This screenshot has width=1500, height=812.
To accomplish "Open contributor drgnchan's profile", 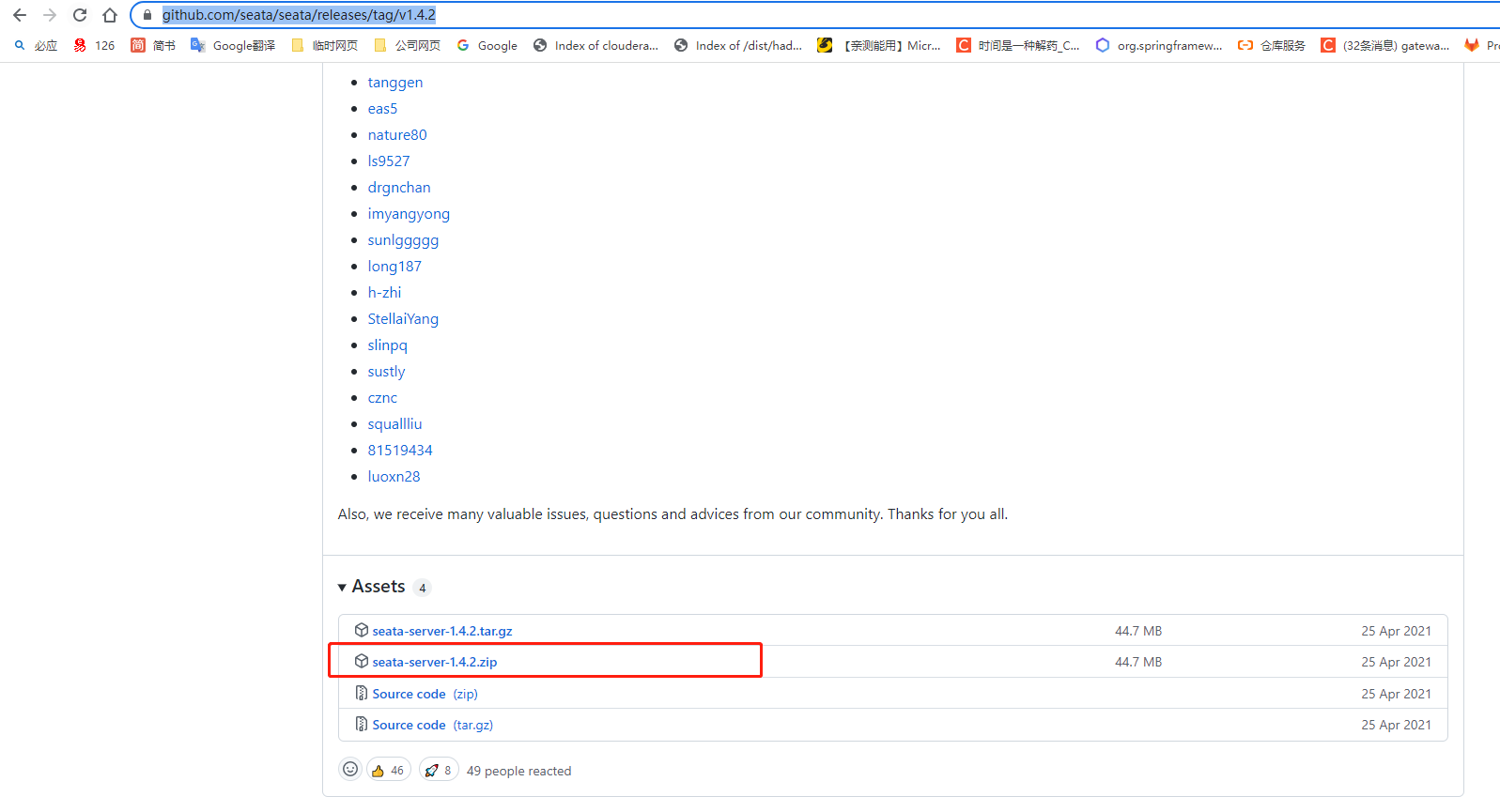I will [399, 188].
